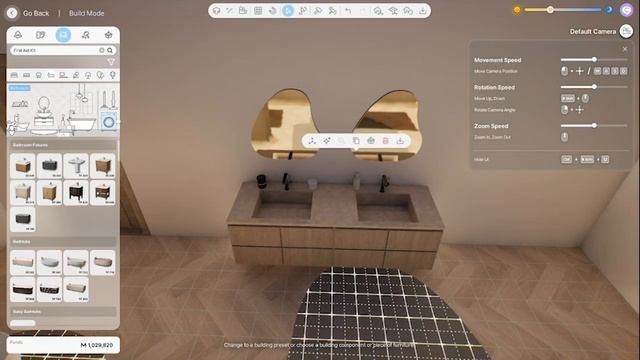This screenshot has width=640, height=360.
Task: Adjust the Zoom Speed slider
Action: pos(594,126)
